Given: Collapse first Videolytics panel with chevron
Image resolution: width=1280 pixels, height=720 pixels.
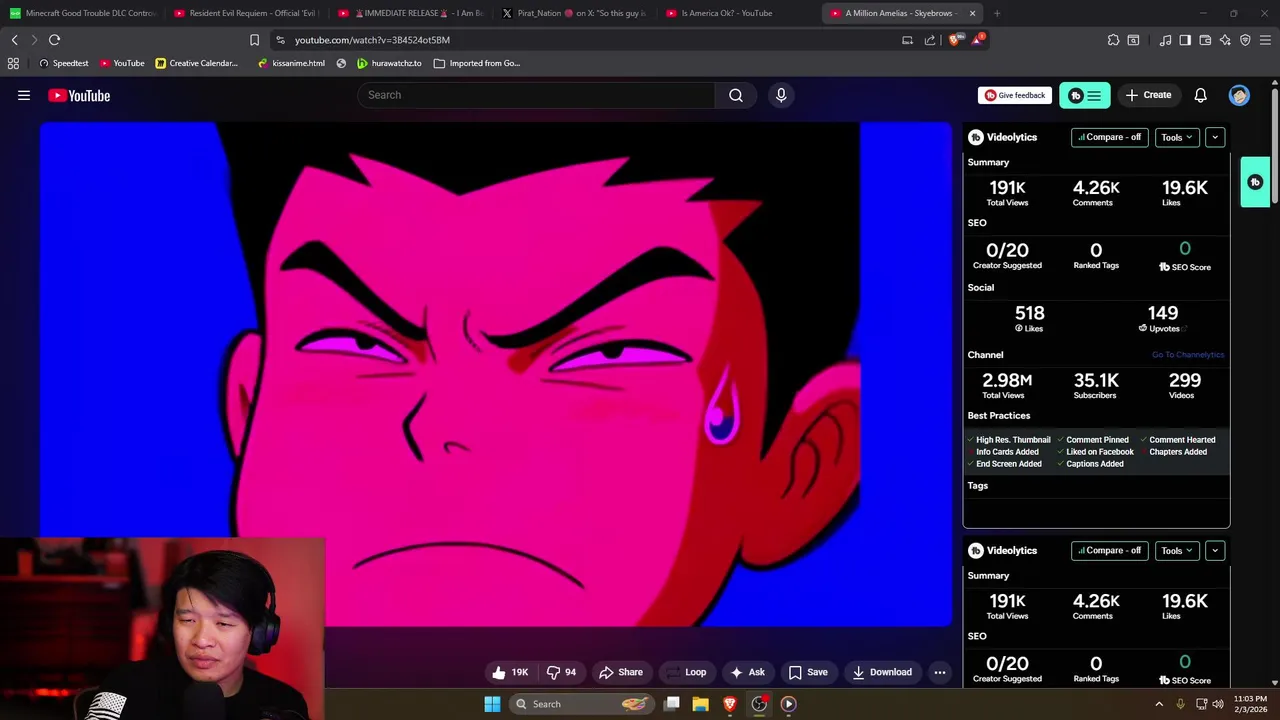Looking at the screenshot, I should pos(1215,137).
